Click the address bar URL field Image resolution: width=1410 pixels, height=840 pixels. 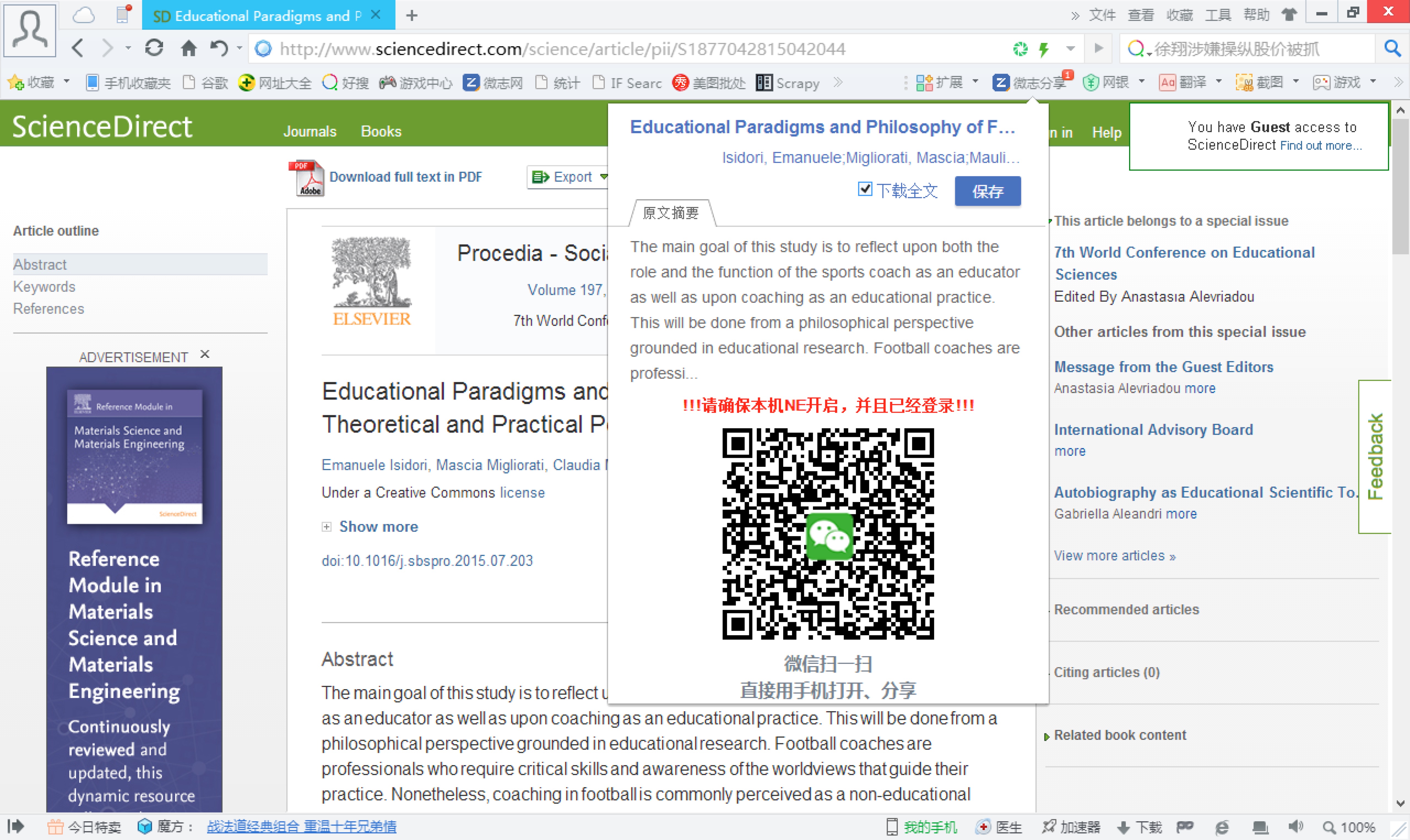628,49
